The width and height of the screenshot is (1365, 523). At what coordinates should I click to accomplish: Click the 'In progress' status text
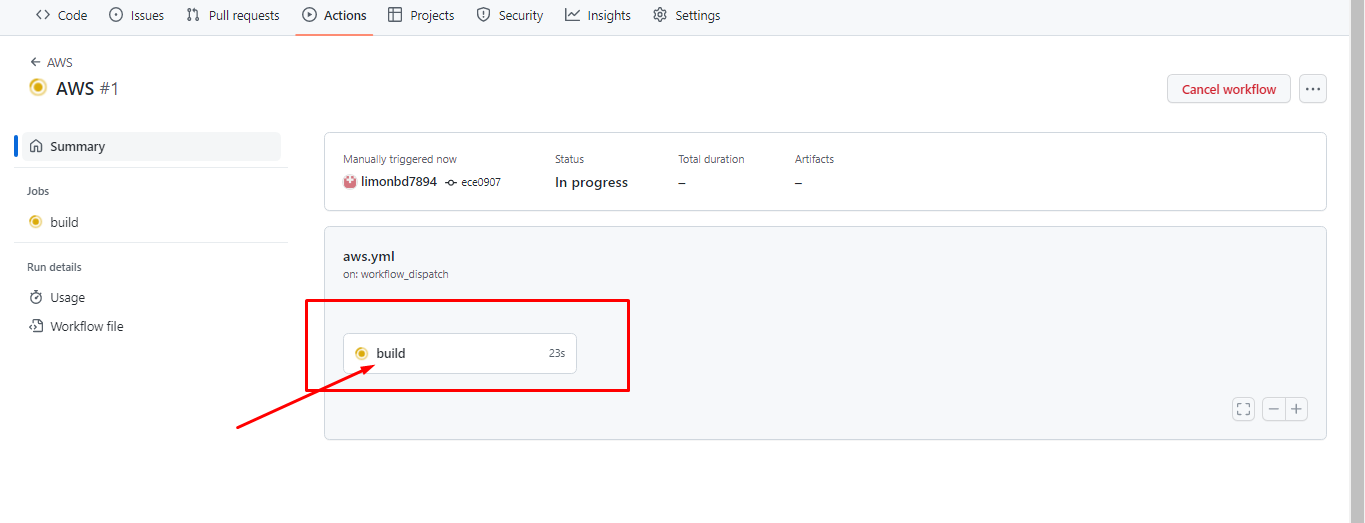pos(592,182)
